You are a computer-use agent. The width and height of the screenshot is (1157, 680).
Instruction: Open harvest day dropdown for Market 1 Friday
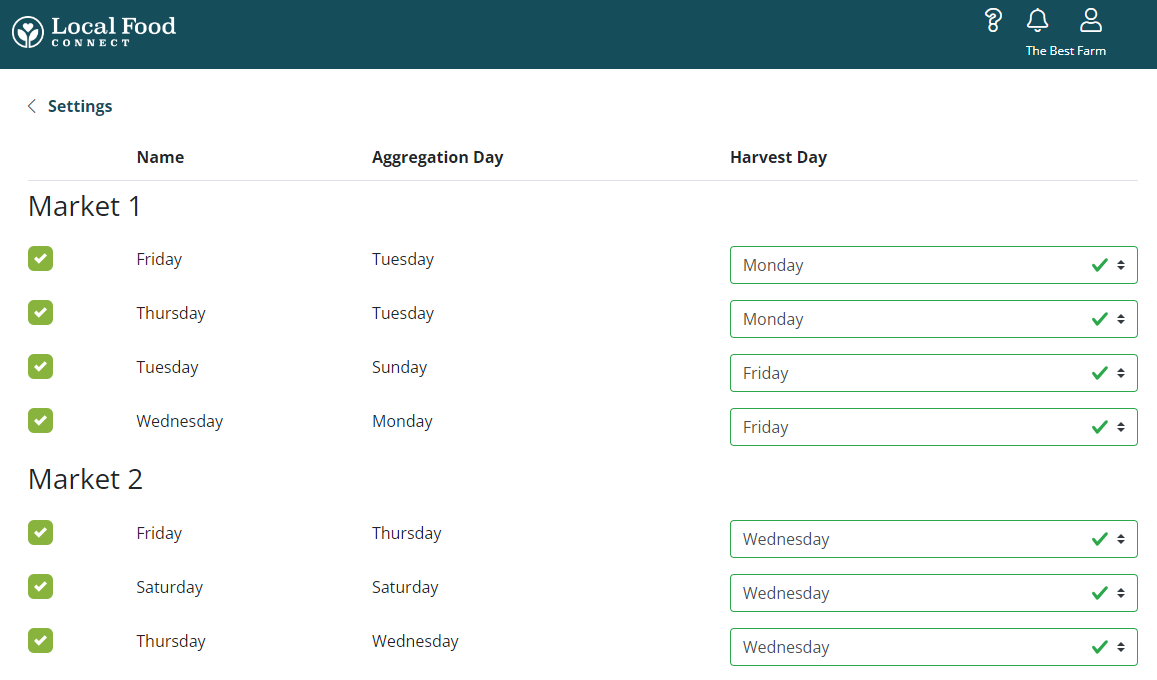click(x=933, y=265)
